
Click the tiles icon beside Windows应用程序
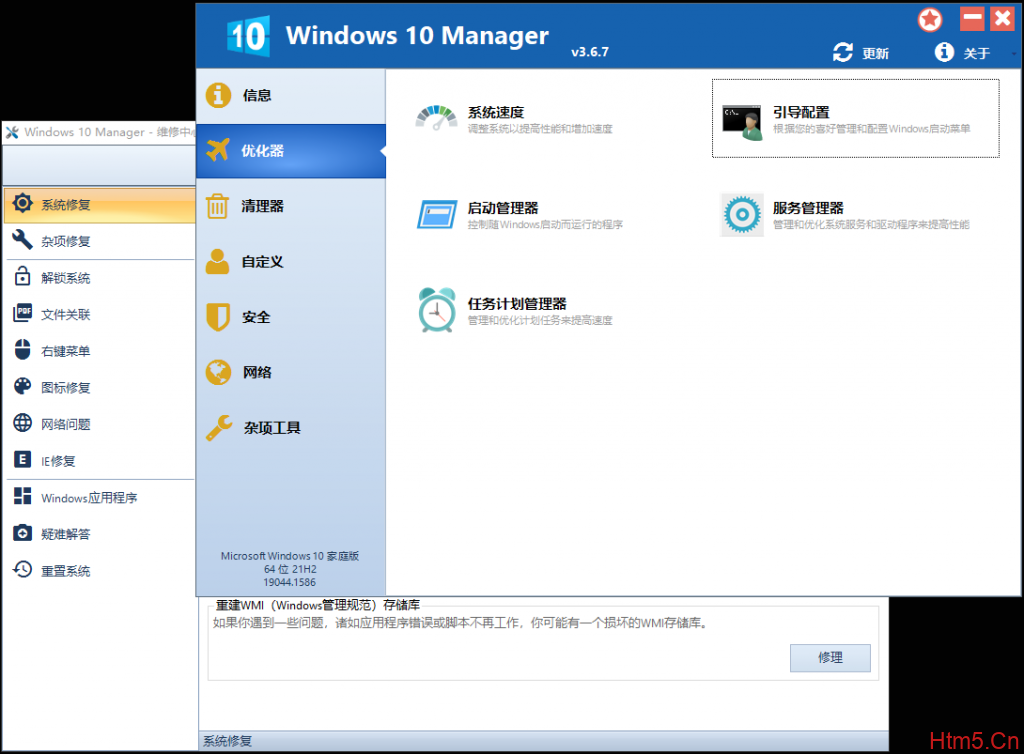pyautogui.click(x=22, y=495)
